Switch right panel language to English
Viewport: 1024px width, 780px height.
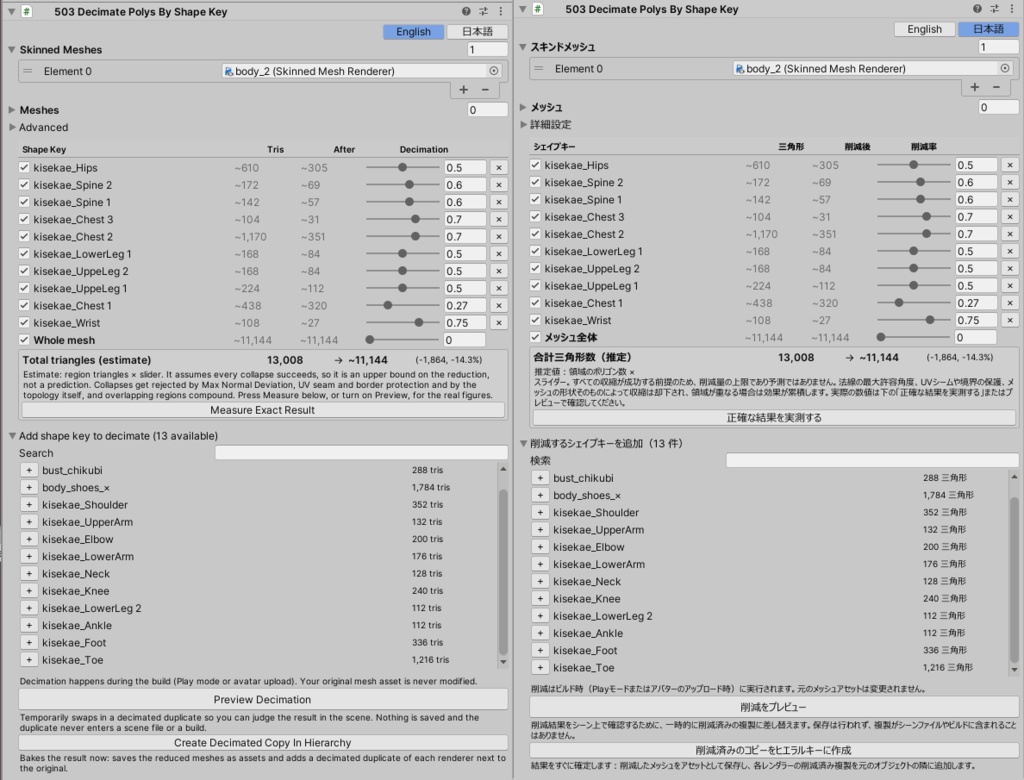tap(924, 29)
